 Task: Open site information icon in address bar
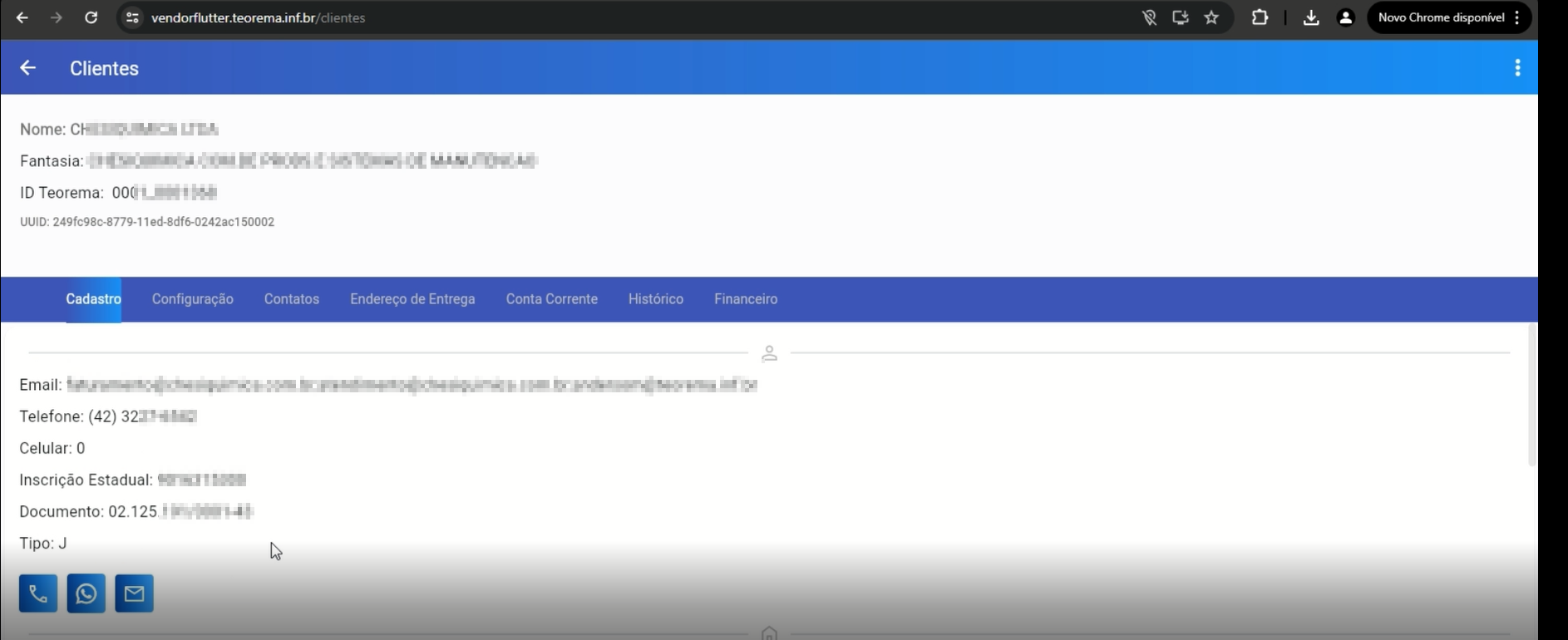pos(132,17)
